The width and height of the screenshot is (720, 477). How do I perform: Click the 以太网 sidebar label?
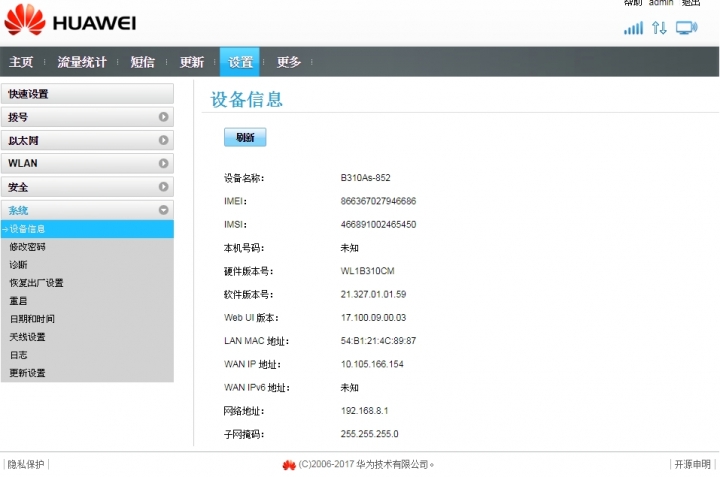tap(23, 140)
